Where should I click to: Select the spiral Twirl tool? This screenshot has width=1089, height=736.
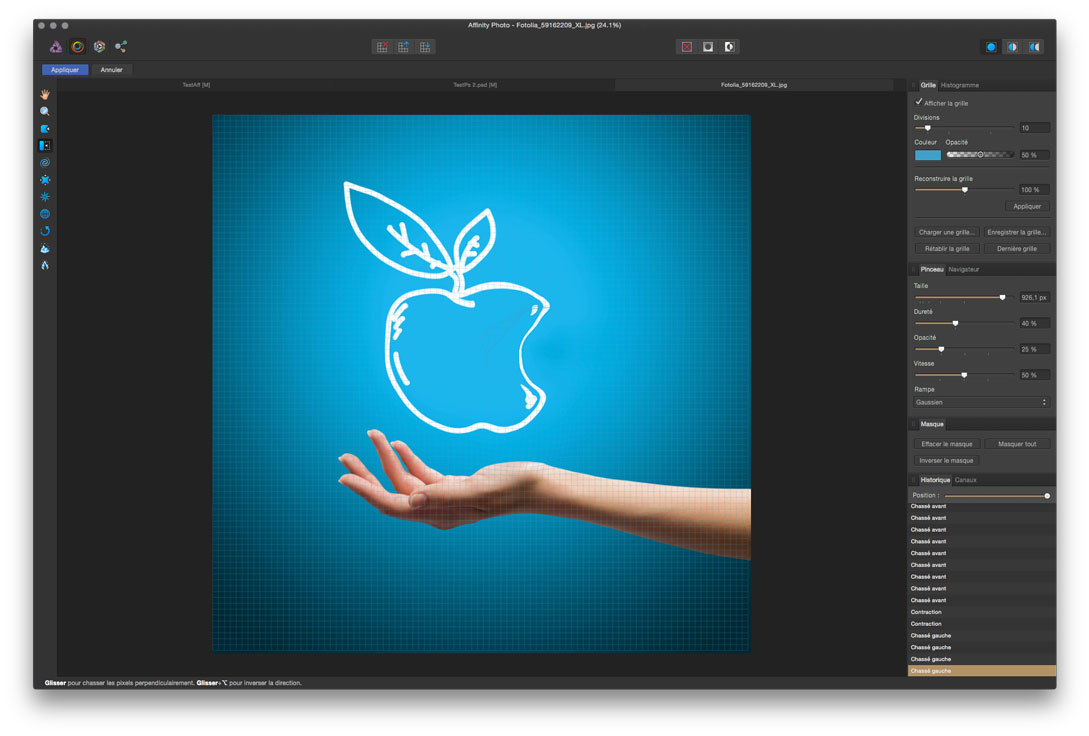click(x=45, y=162)
